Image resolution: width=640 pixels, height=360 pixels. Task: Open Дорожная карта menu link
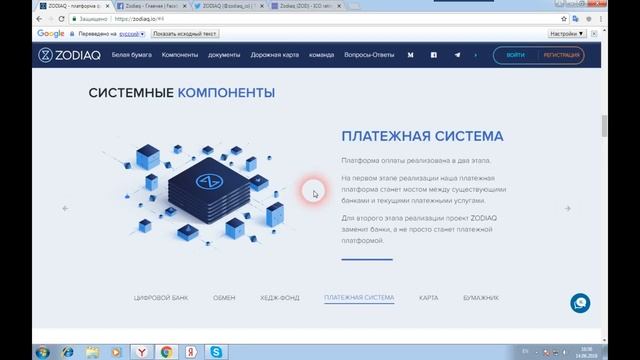tap(275, 55)
